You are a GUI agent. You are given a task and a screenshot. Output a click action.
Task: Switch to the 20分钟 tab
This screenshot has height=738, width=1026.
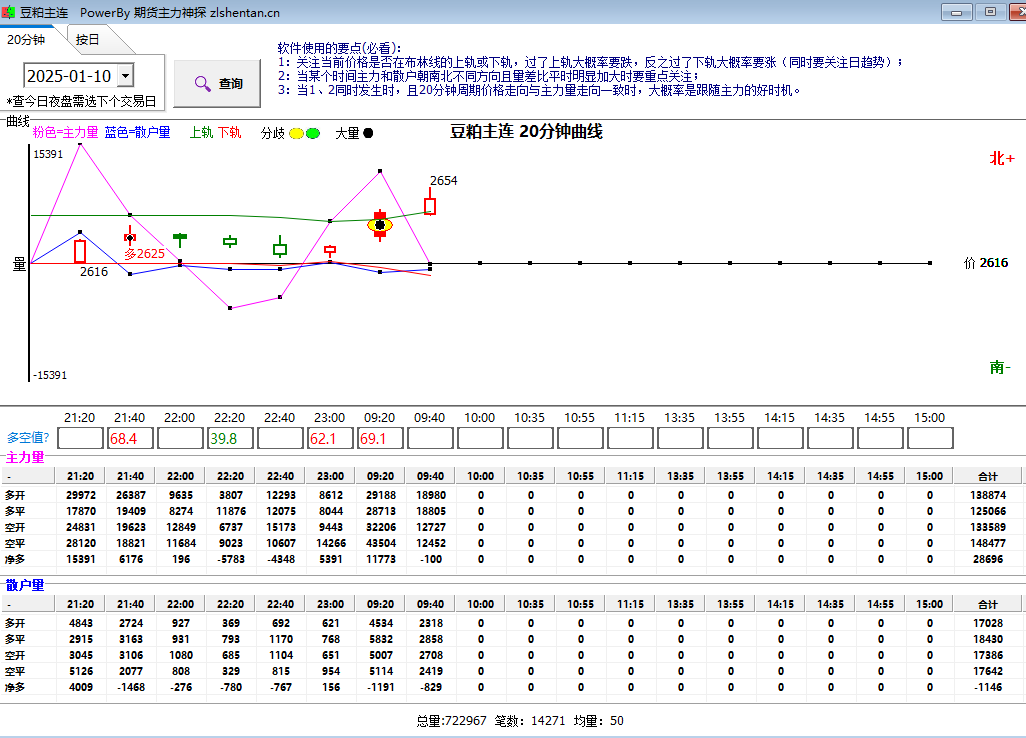pos(26,39)
